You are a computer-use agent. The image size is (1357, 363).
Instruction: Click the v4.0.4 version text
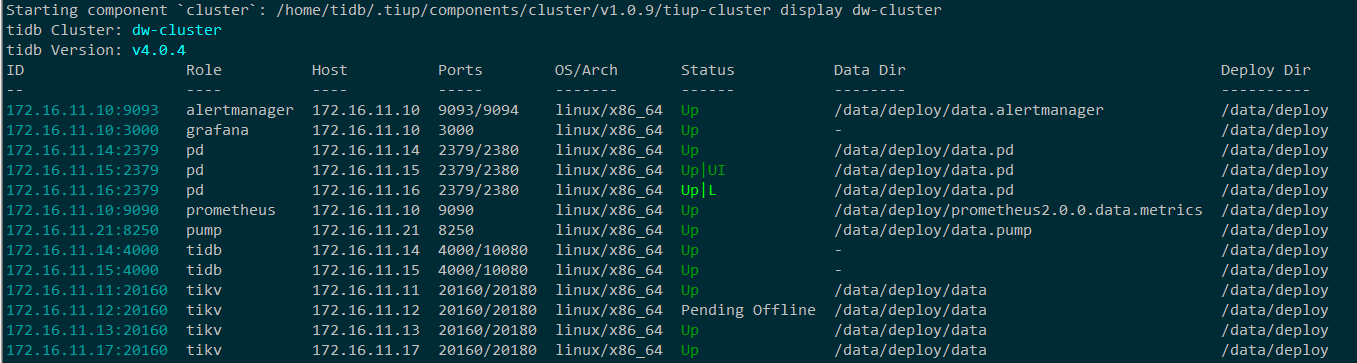159,50
